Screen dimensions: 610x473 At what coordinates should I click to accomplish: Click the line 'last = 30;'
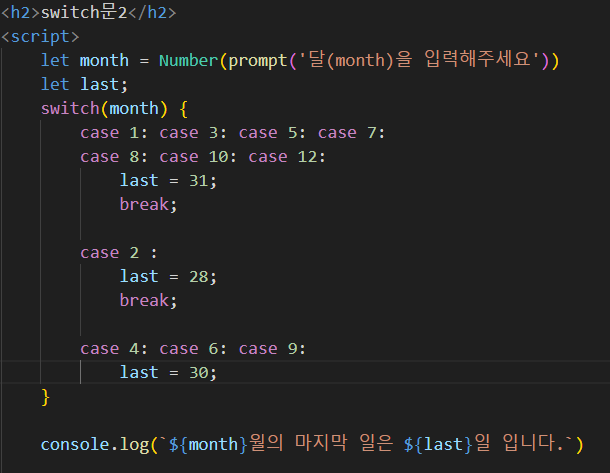tap(168, 373)
